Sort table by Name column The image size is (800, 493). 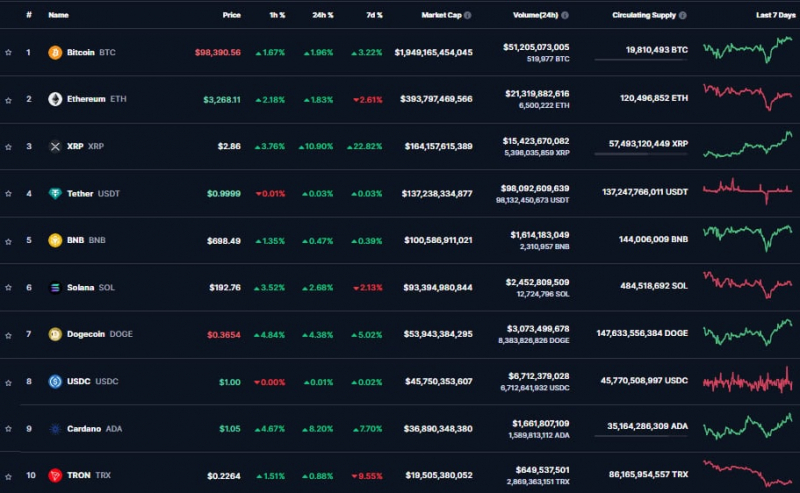point(58,15)
